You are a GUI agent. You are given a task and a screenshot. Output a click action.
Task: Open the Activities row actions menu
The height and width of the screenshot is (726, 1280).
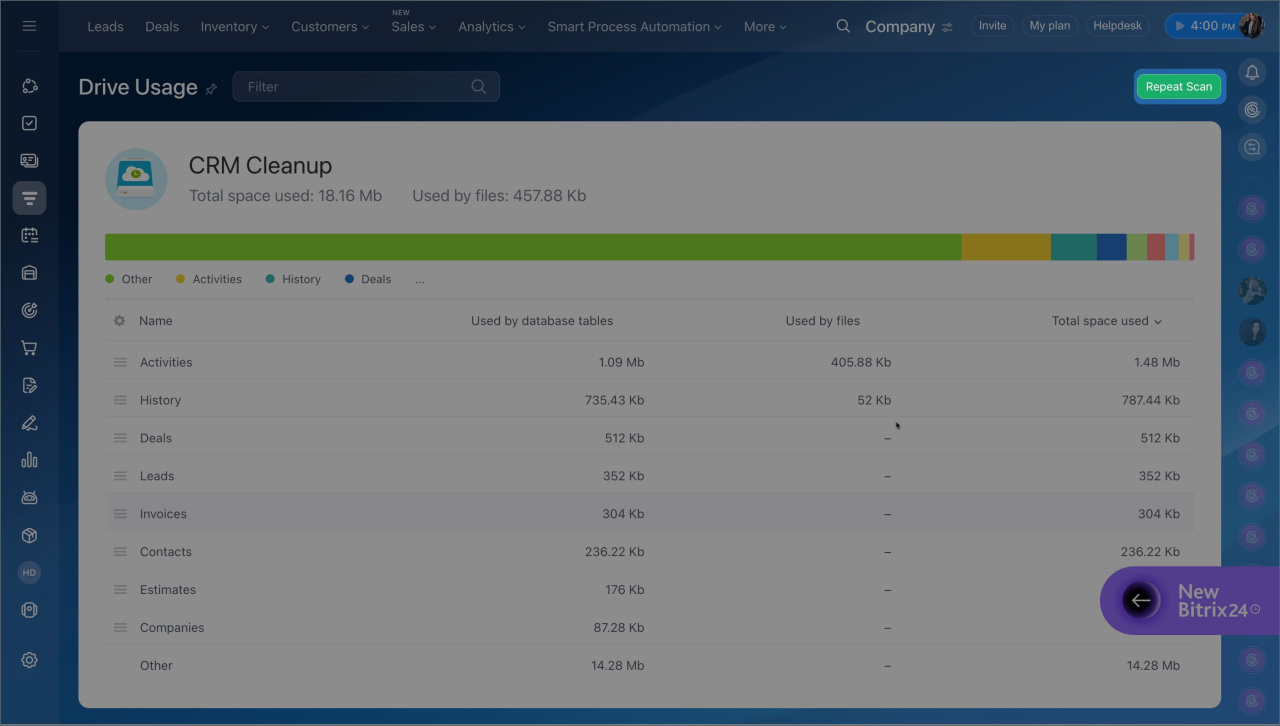tap(120, 362)
